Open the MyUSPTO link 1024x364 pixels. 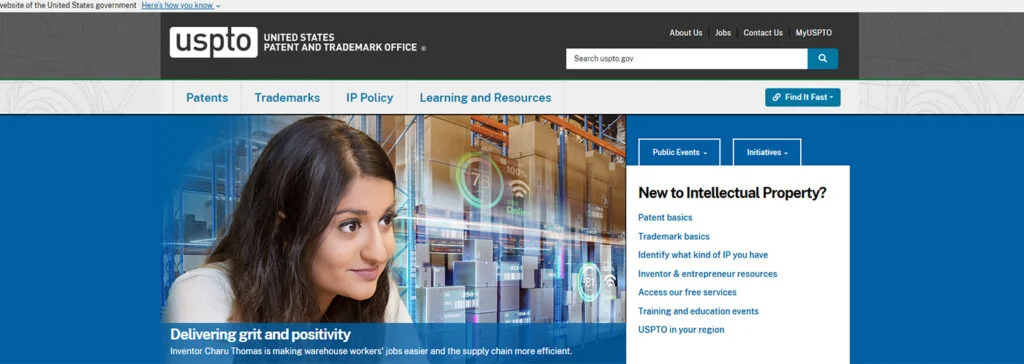pyautogui.click(x=814, y=33)
